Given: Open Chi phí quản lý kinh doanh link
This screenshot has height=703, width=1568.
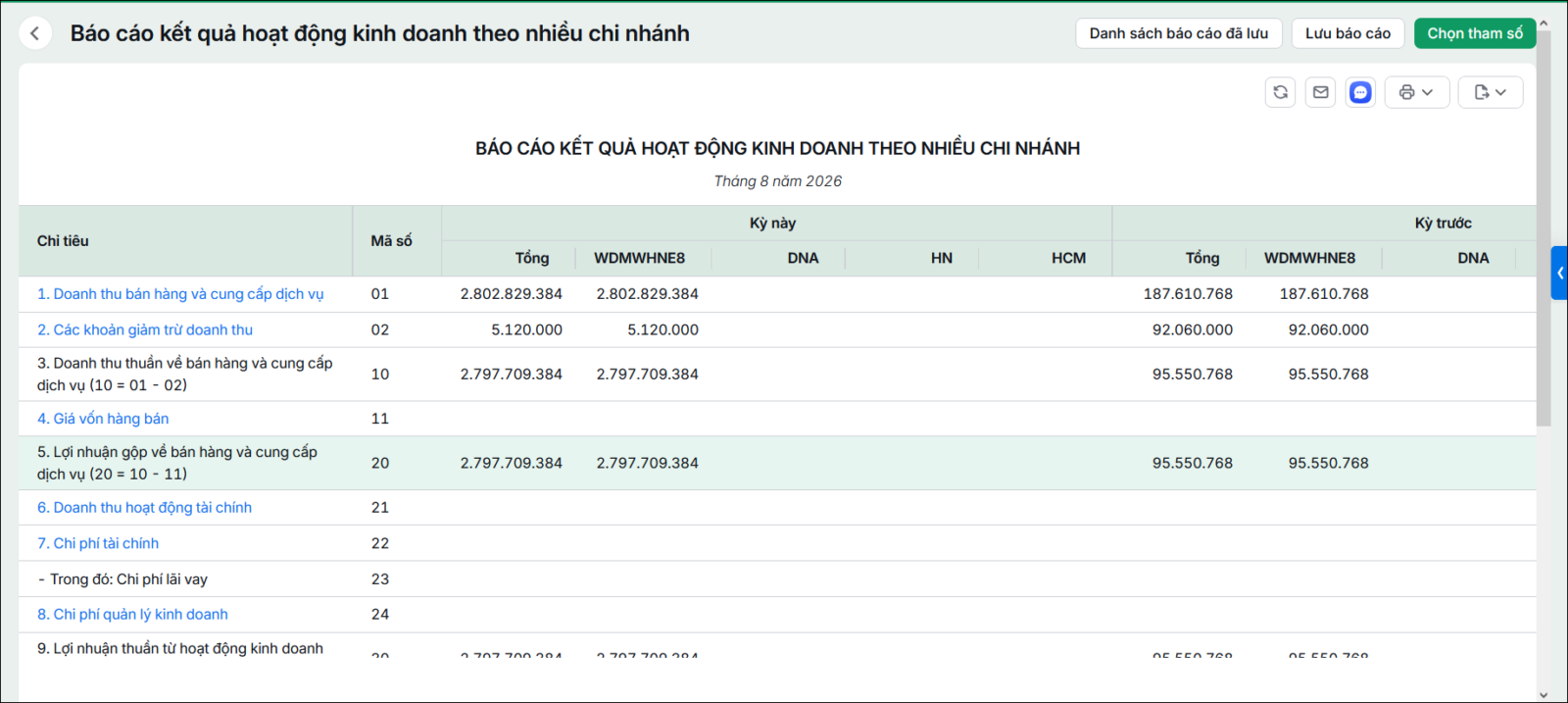Looking at the screenshot, I should click(x=132, y=615).
